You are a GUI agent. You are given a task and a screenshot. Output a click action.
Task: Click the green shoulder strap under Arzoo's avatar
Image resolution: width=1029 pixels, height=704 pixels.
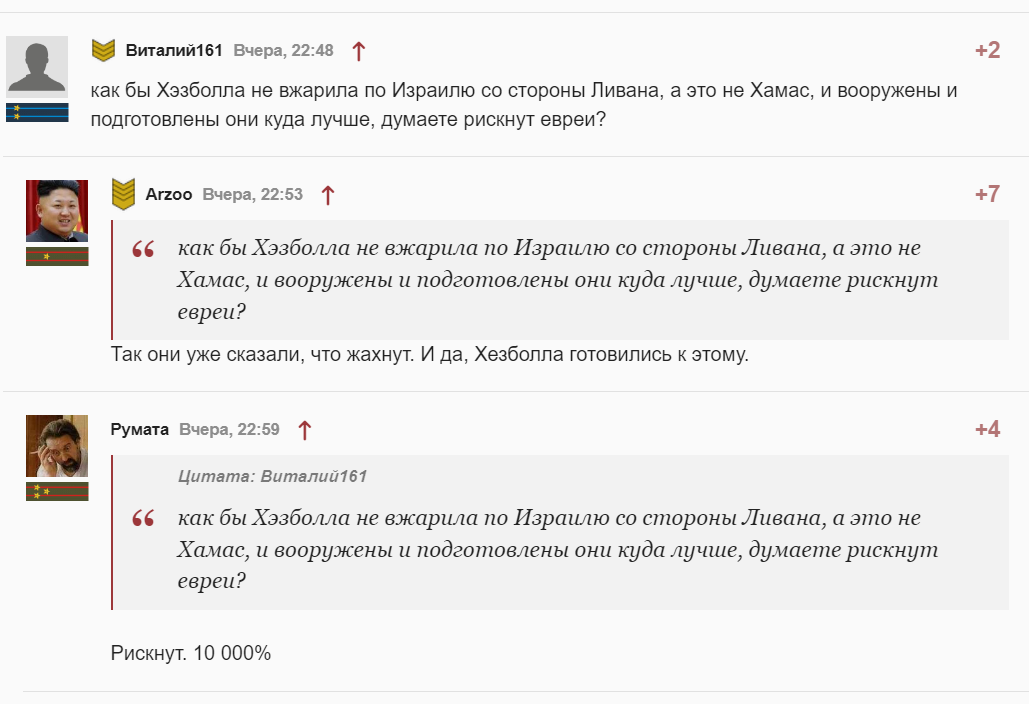pos(57,256)
